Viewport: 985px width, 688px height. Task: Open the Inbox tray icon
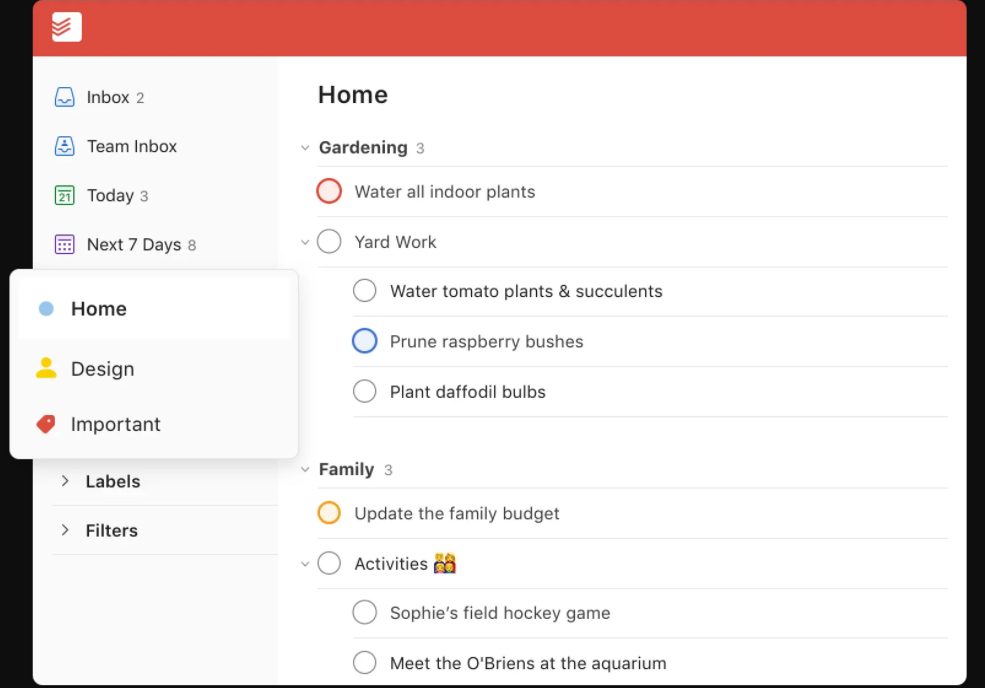pyautogui.click(x=64, y=97)
